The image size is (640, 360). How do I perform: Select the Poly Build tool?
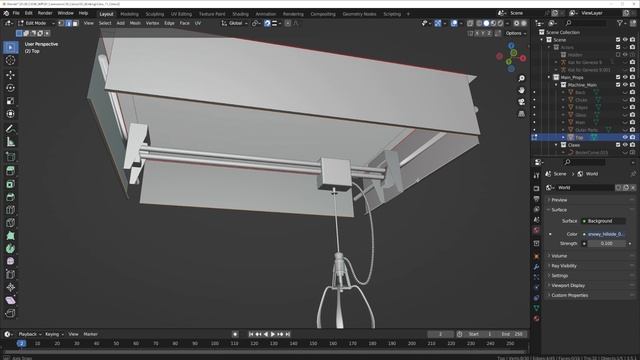click(11, 236)
